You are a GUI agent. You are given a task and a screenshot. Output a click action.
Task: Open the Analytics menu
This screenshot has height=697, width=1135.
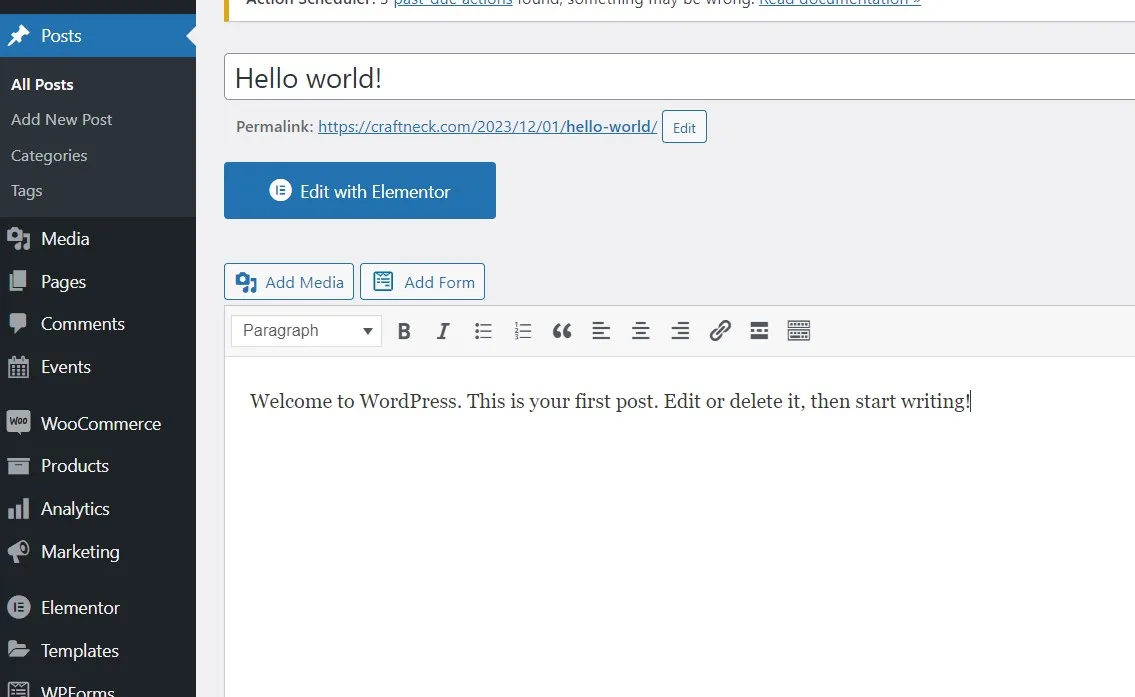pyautogui.click(x=98, y=509)
